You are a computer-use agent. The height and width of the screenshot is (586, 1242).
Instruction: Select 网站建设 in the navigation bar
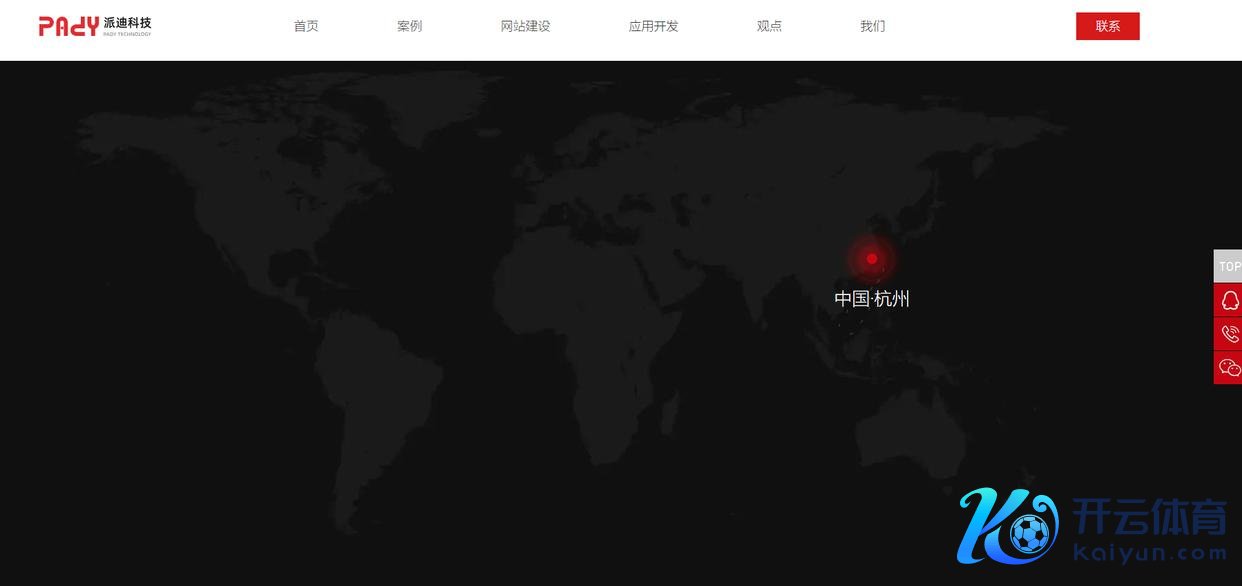pos(525,26)
